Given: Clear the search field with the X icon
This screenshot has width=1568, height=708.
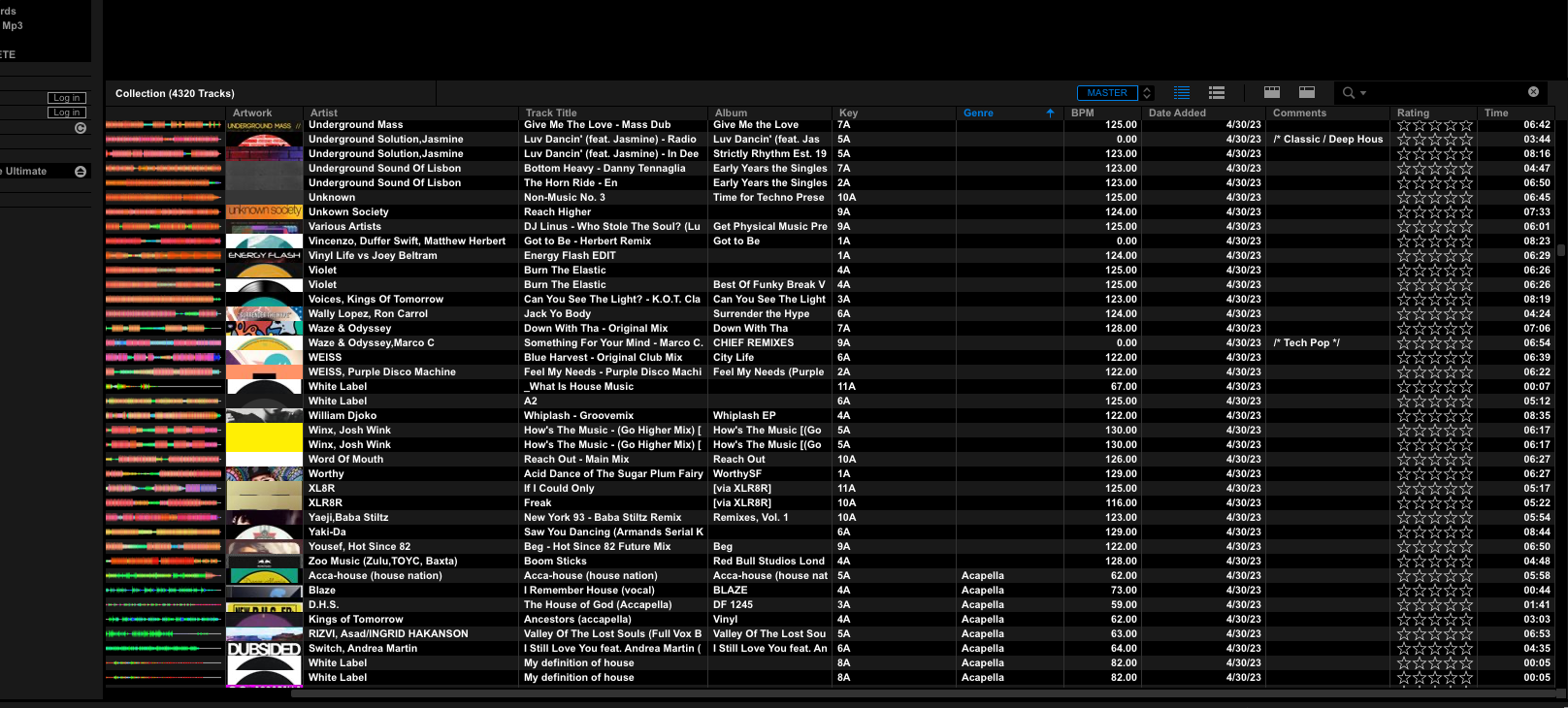Looking at the screenshot, I should coord(1533,92).
